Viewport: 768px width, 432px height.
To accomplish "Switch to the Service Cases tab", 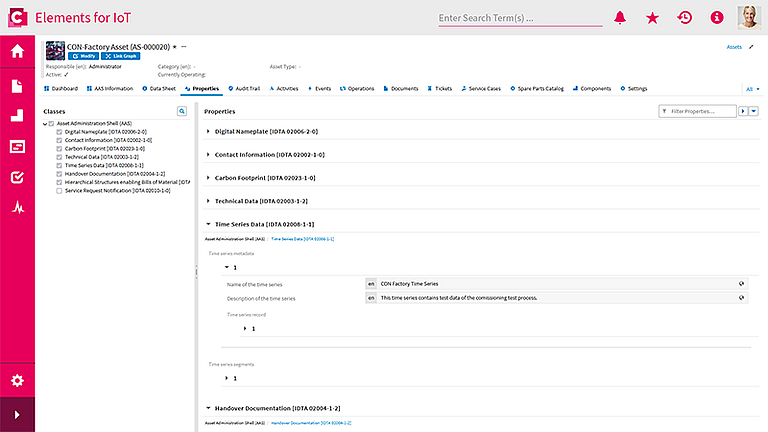I will pos(481,89).
